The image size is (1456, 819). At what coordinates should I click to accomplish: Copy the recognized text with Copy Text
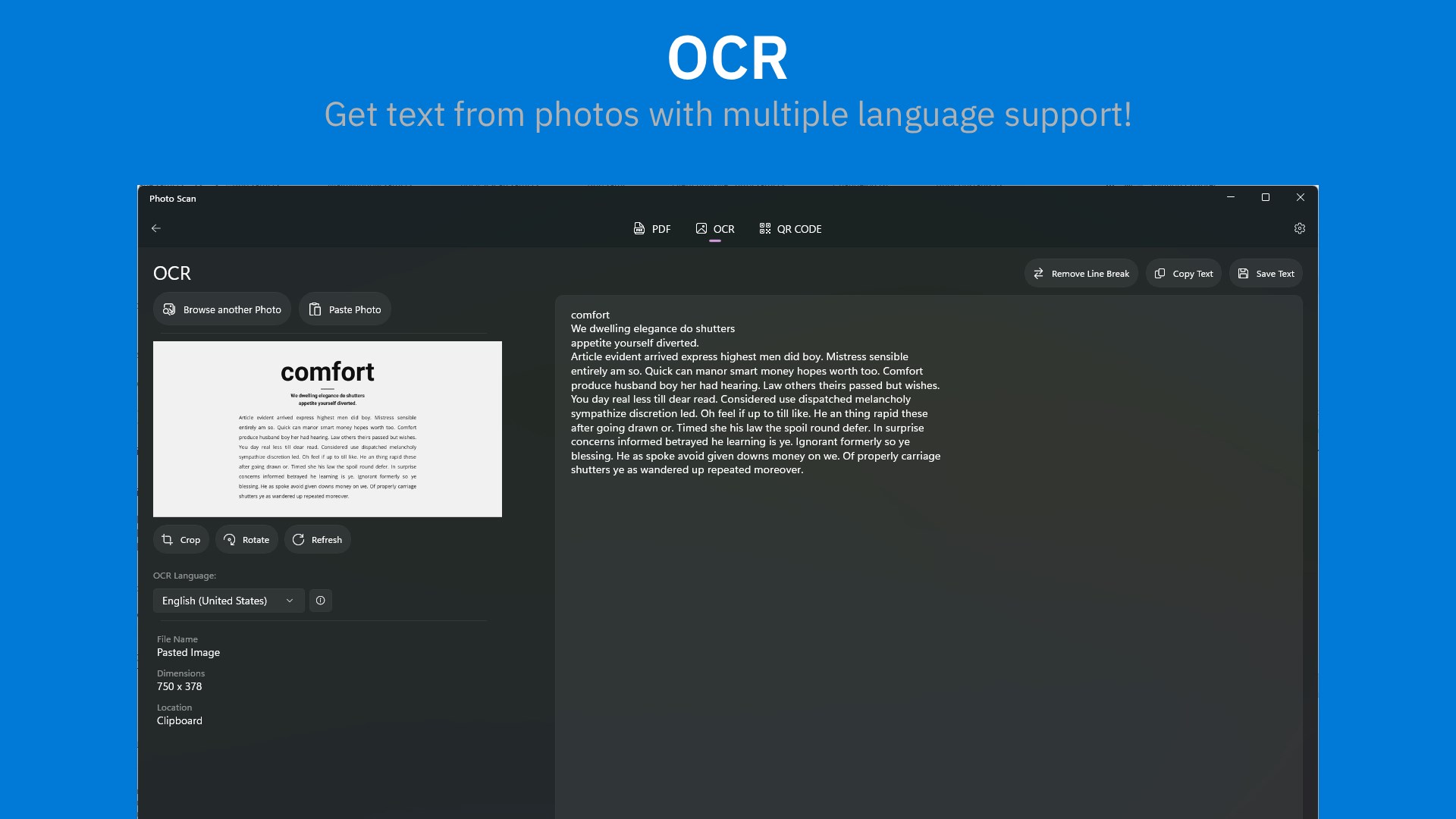(1183, 274)
